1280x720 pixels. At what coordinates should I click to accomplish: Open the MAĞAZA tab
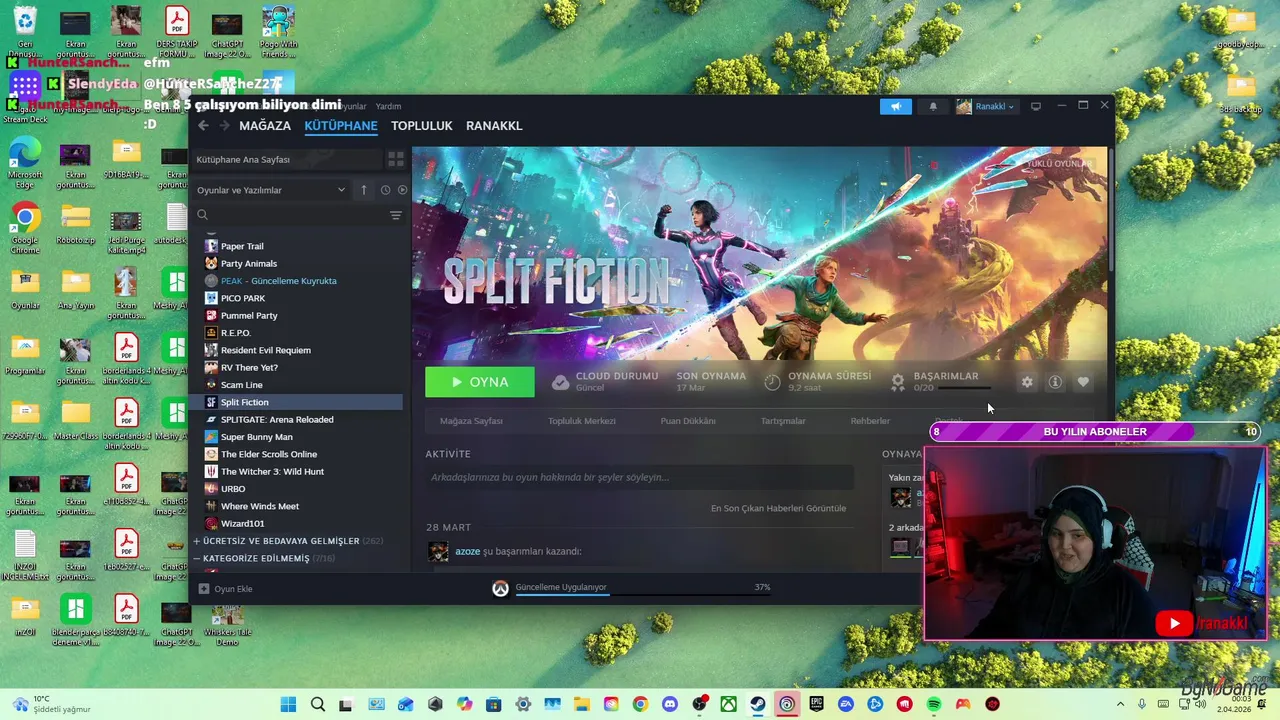[265, 126]
